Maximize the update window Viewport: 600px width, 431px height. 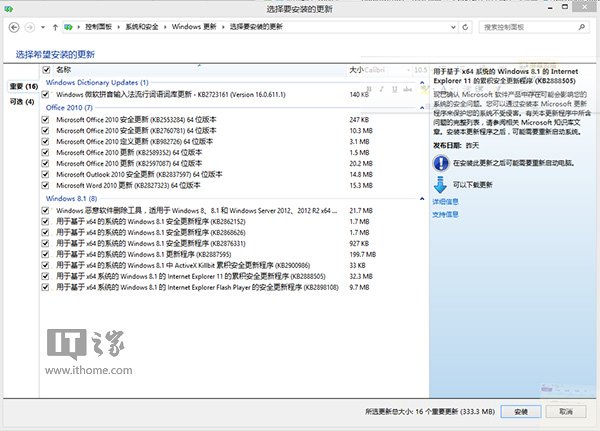point(565,7)
